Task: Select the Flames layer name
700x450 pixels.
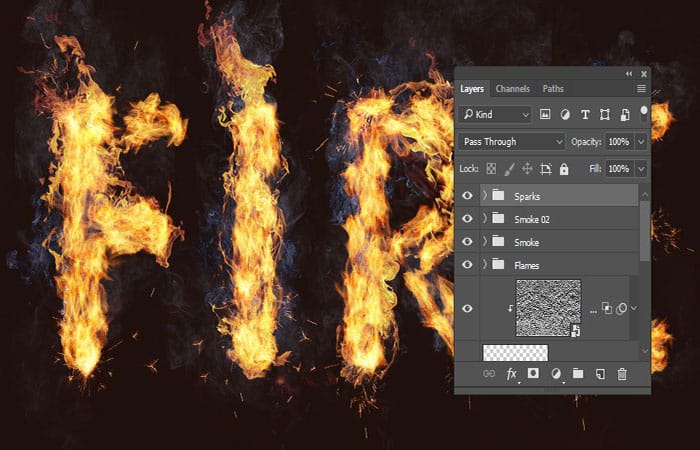Action: click(x=526, y=266)
